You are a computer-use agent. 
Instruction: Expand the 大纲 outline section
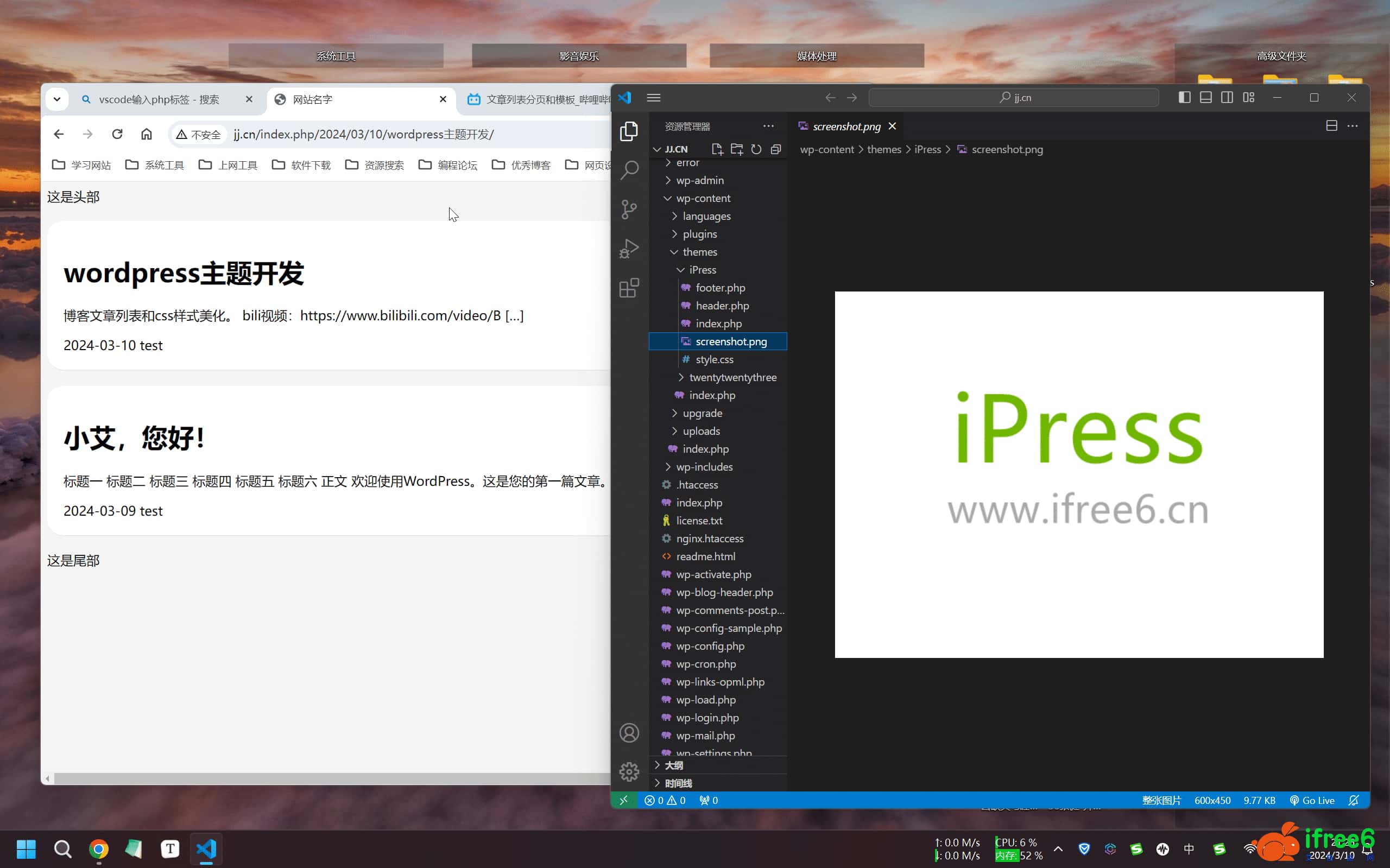(673, 765)
